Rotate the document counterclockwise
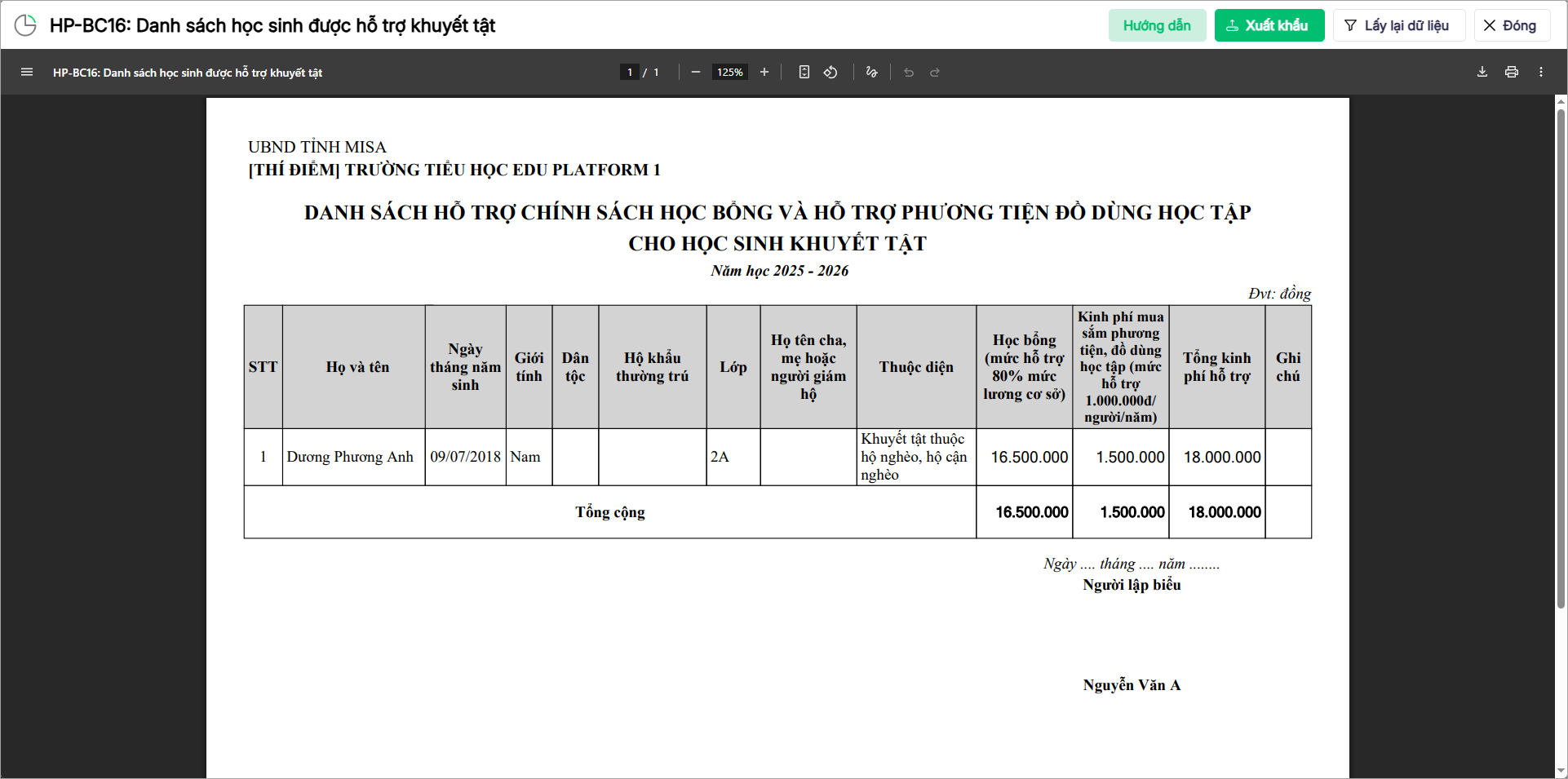 click(831, 72)
